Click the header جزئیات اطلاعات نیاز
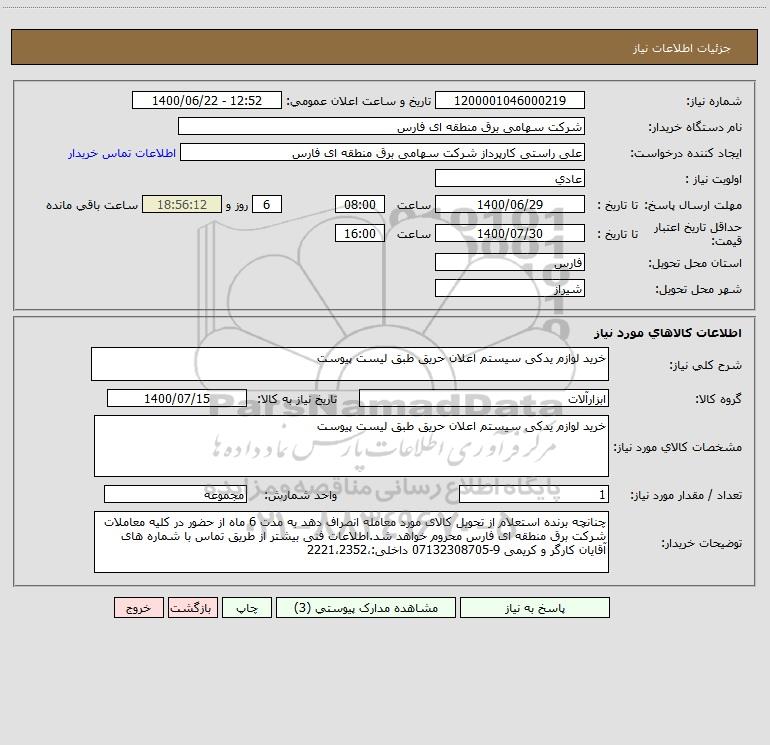 (x=682, y=48)
